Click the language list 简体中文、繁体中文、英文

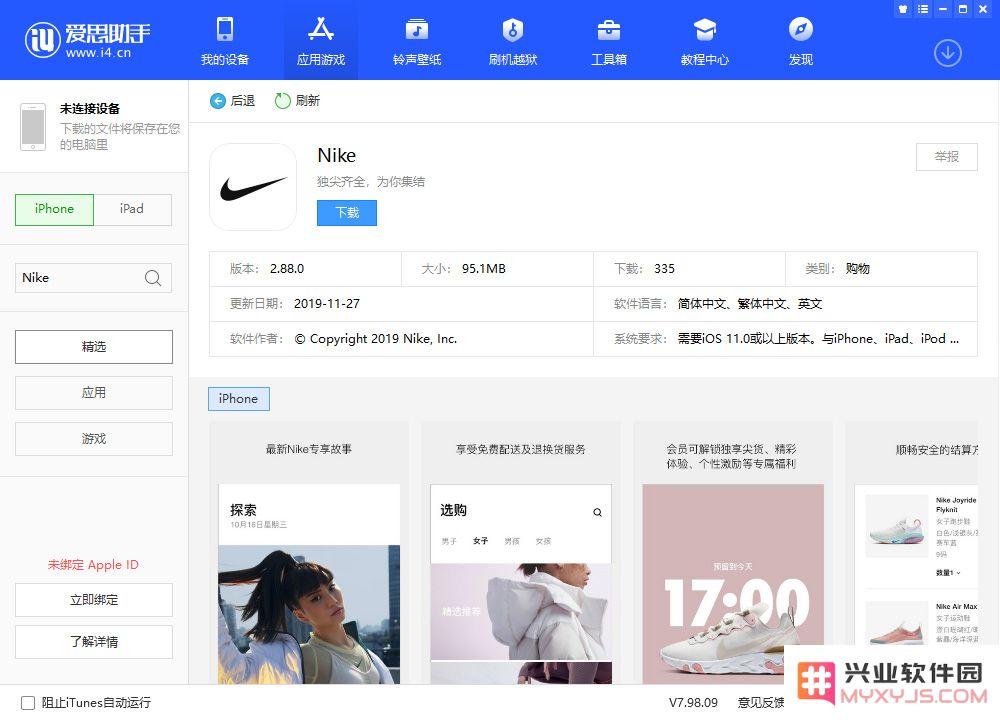[x=750, y=304]
